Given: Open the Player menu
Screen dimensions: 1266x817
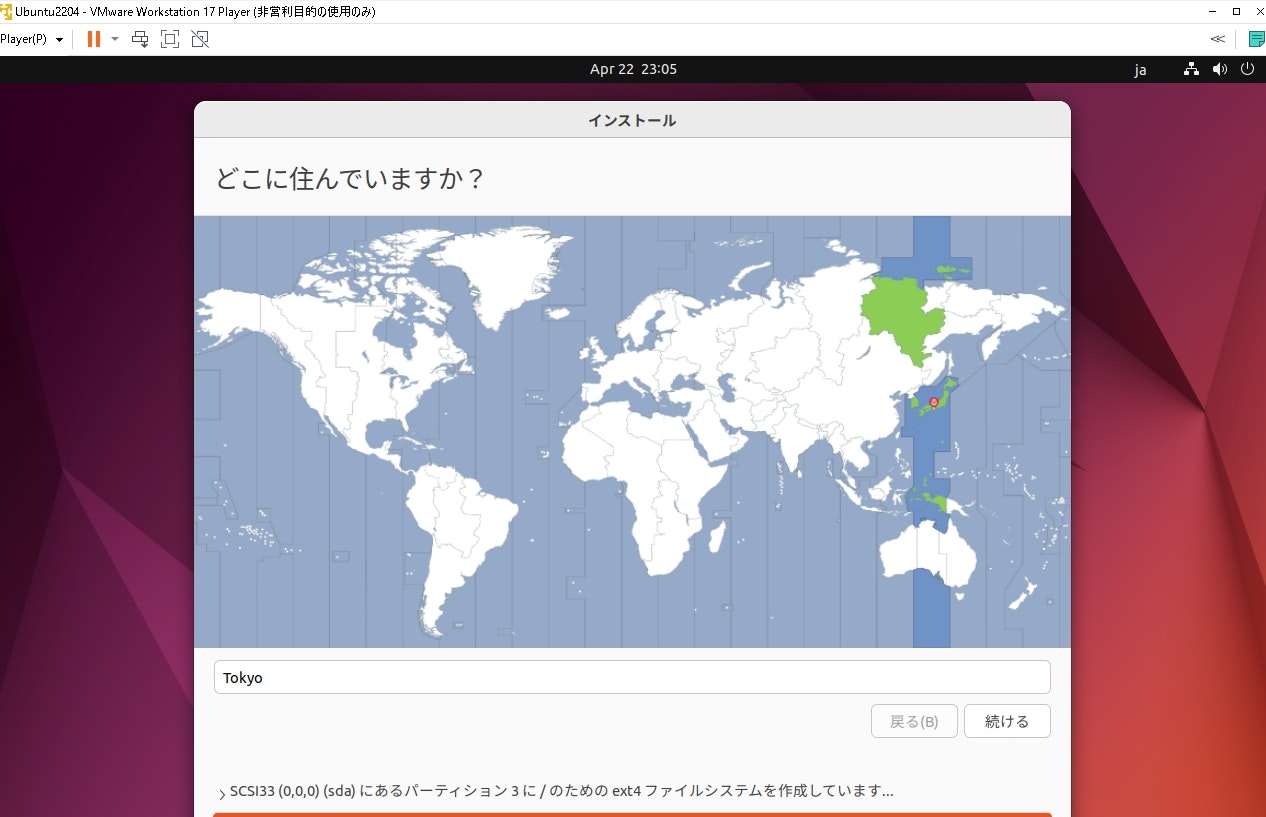Looking at the screenshot, I should (x=24, y=39).
